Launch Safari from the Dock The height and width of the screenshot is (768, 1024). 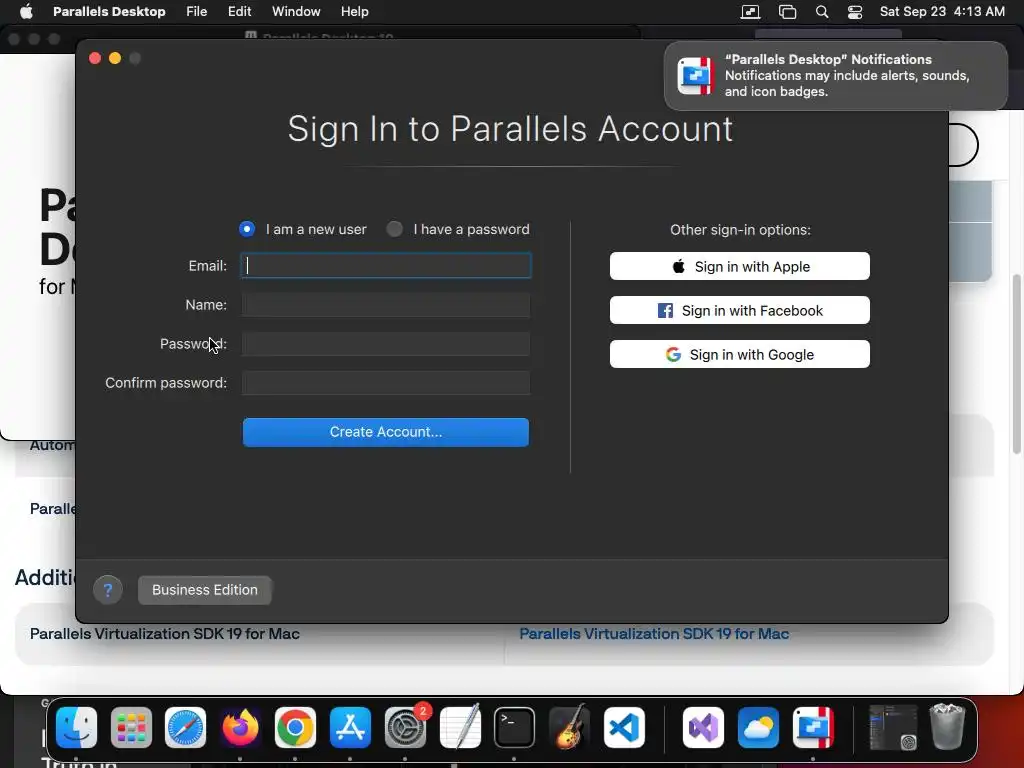[x=185, y=728]
